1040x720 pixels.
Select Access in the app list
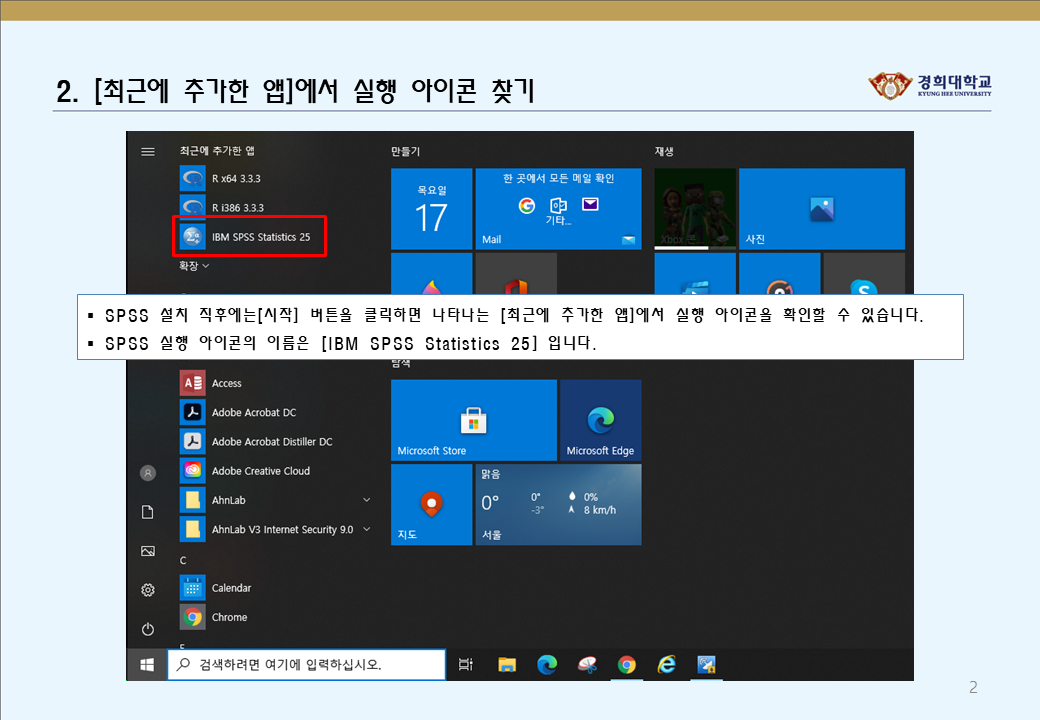[x=226, y=382]
